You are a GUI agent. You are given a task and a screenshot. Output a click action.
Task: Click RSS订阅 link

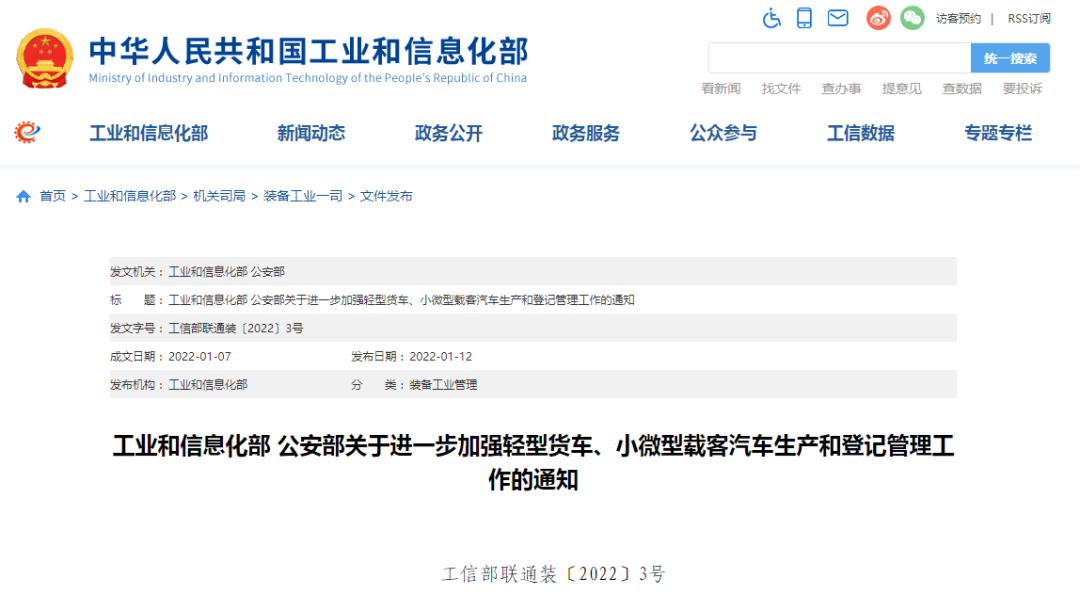[x=1029, y=19]
